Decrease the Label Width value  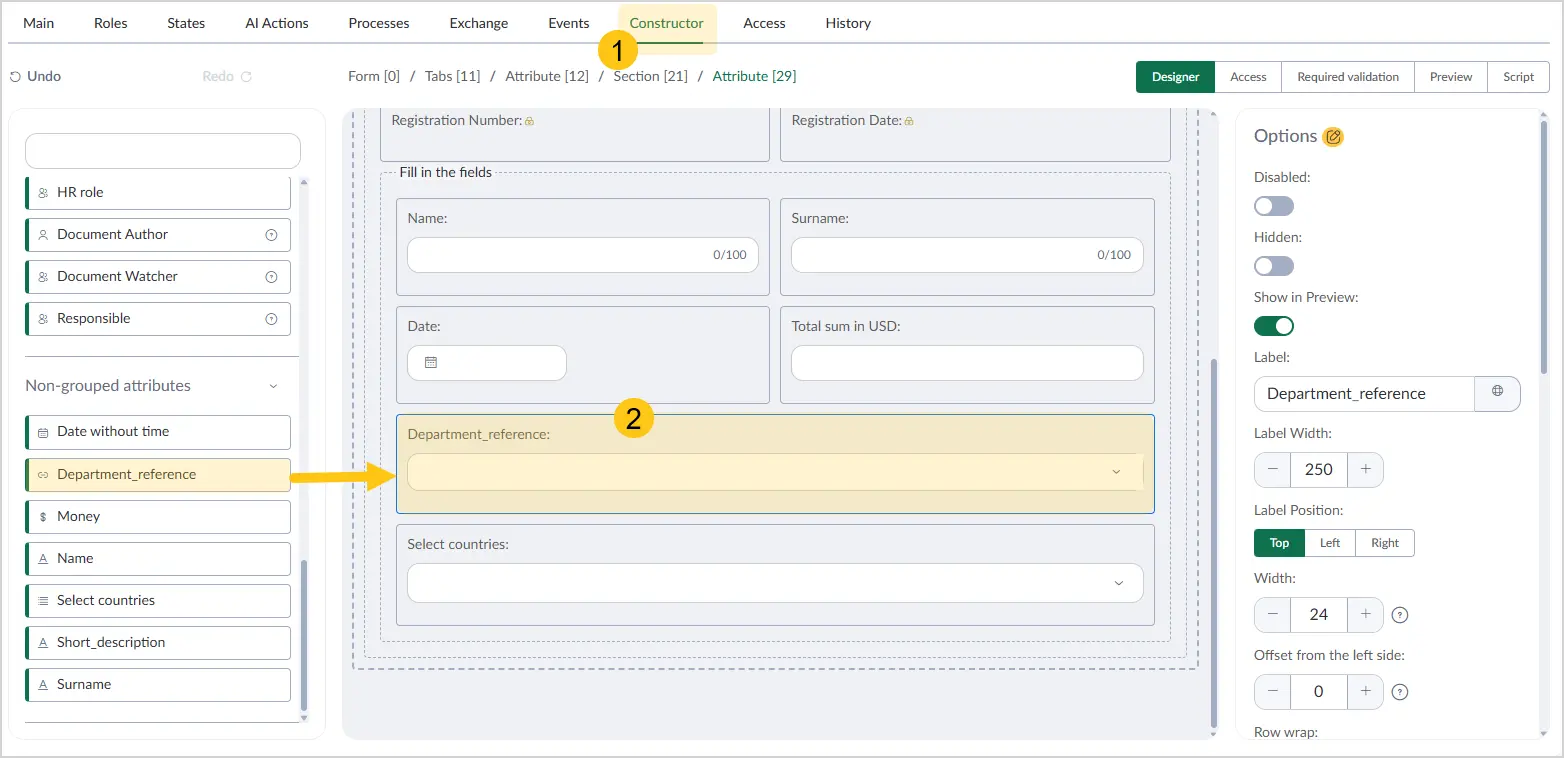[1272, 469]
